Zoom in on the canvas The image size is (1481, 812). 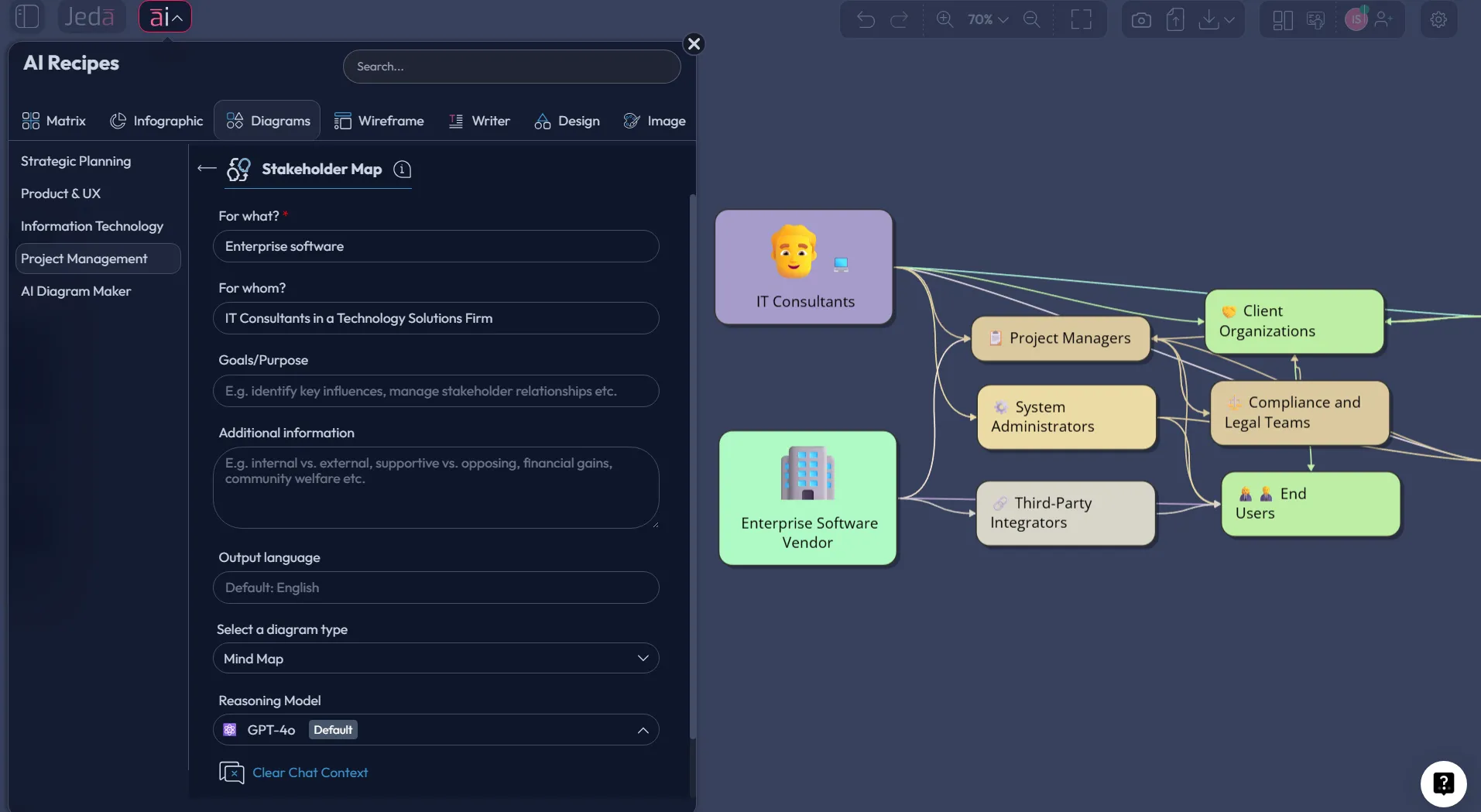pyautogui.click(x=945, y=19)
